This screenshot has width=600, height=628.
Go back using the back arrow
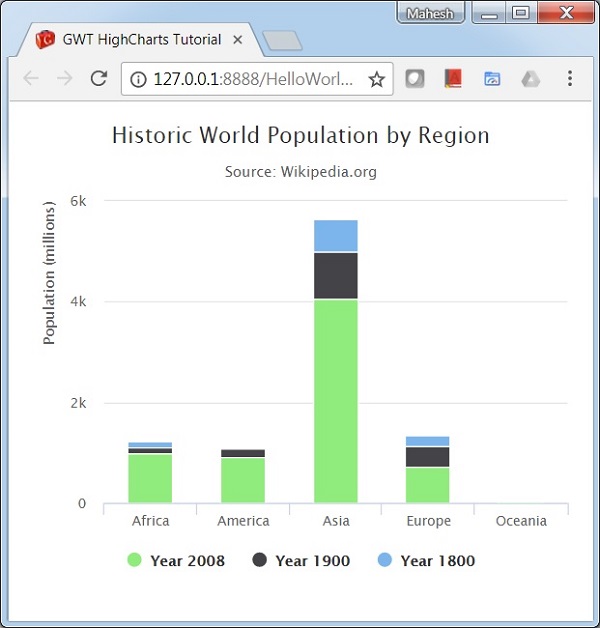[30, 79]
